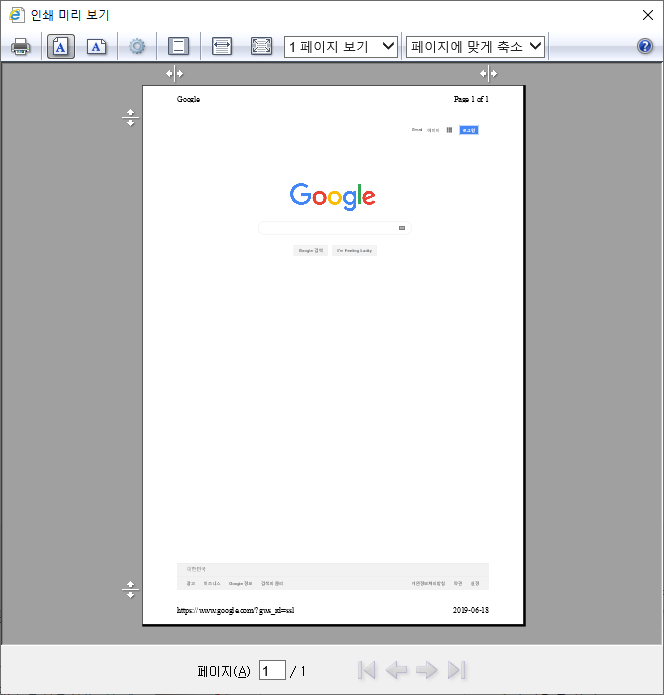Click the 'I'm Feeling Lucky' button in preview
664x695 pixels.
354,250
